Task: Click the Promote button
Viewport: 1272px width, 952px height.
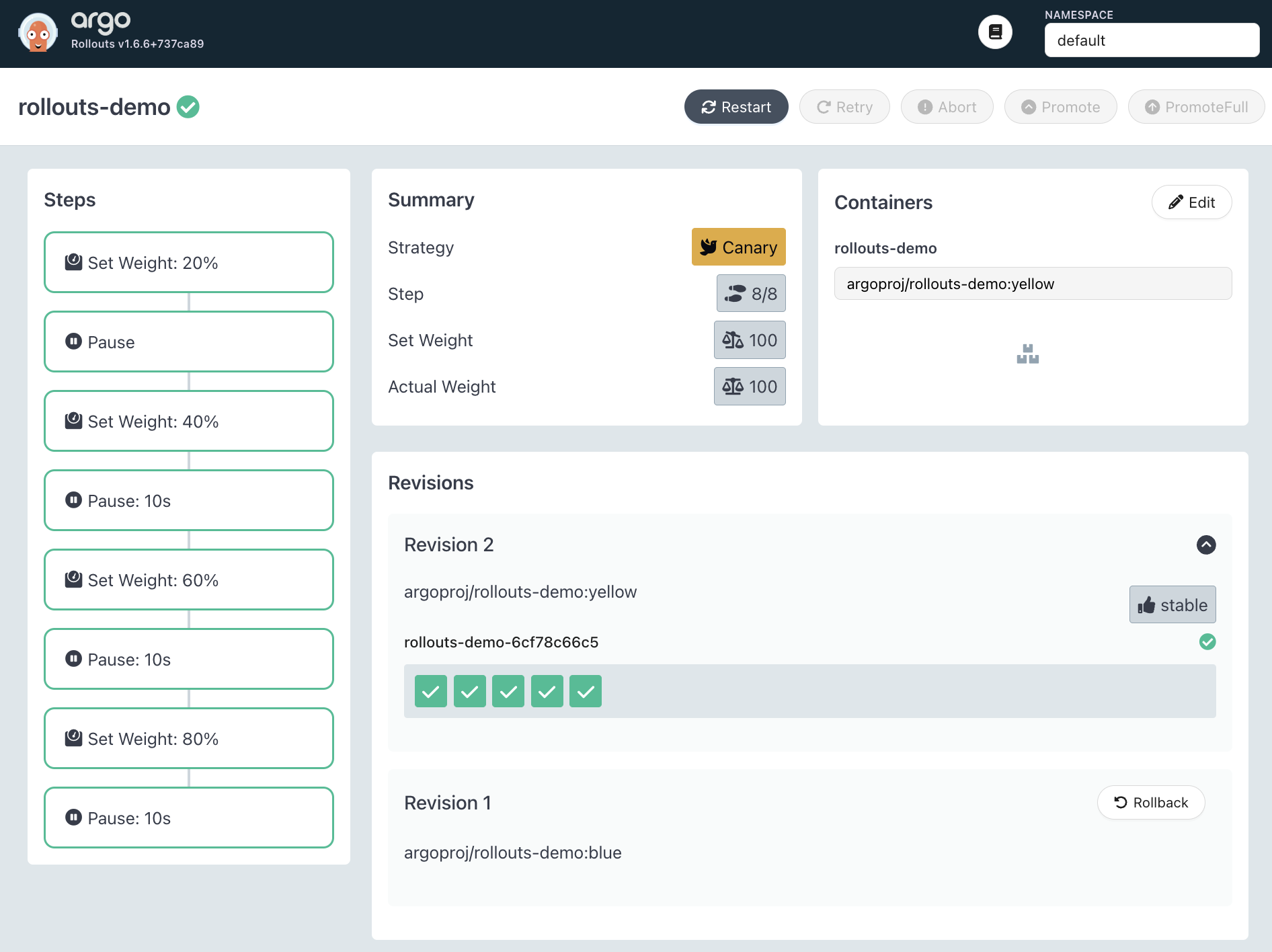Action: click(x=1060, y=107)
